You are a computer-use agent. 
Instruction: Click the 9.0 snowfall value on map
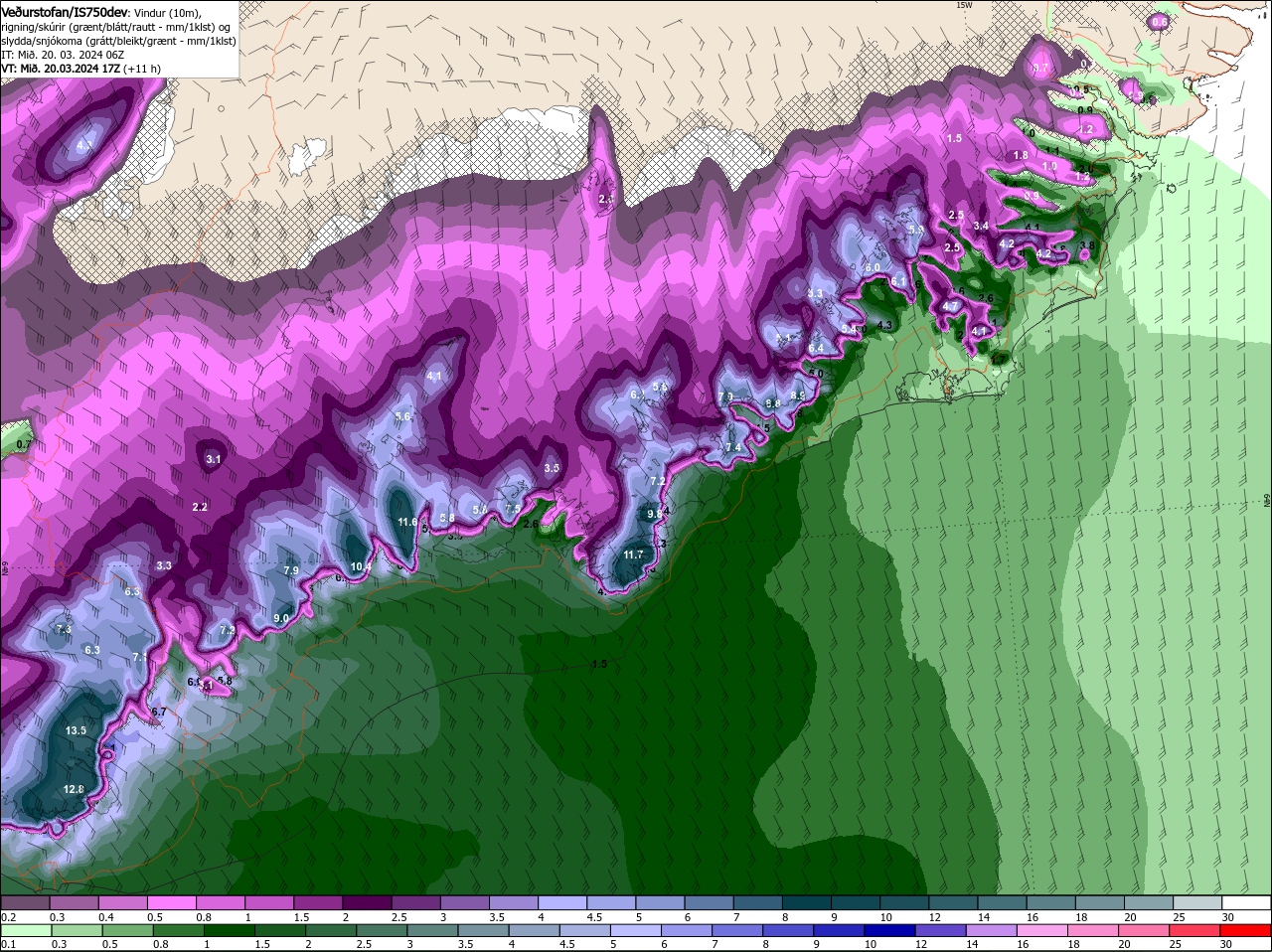280,618
